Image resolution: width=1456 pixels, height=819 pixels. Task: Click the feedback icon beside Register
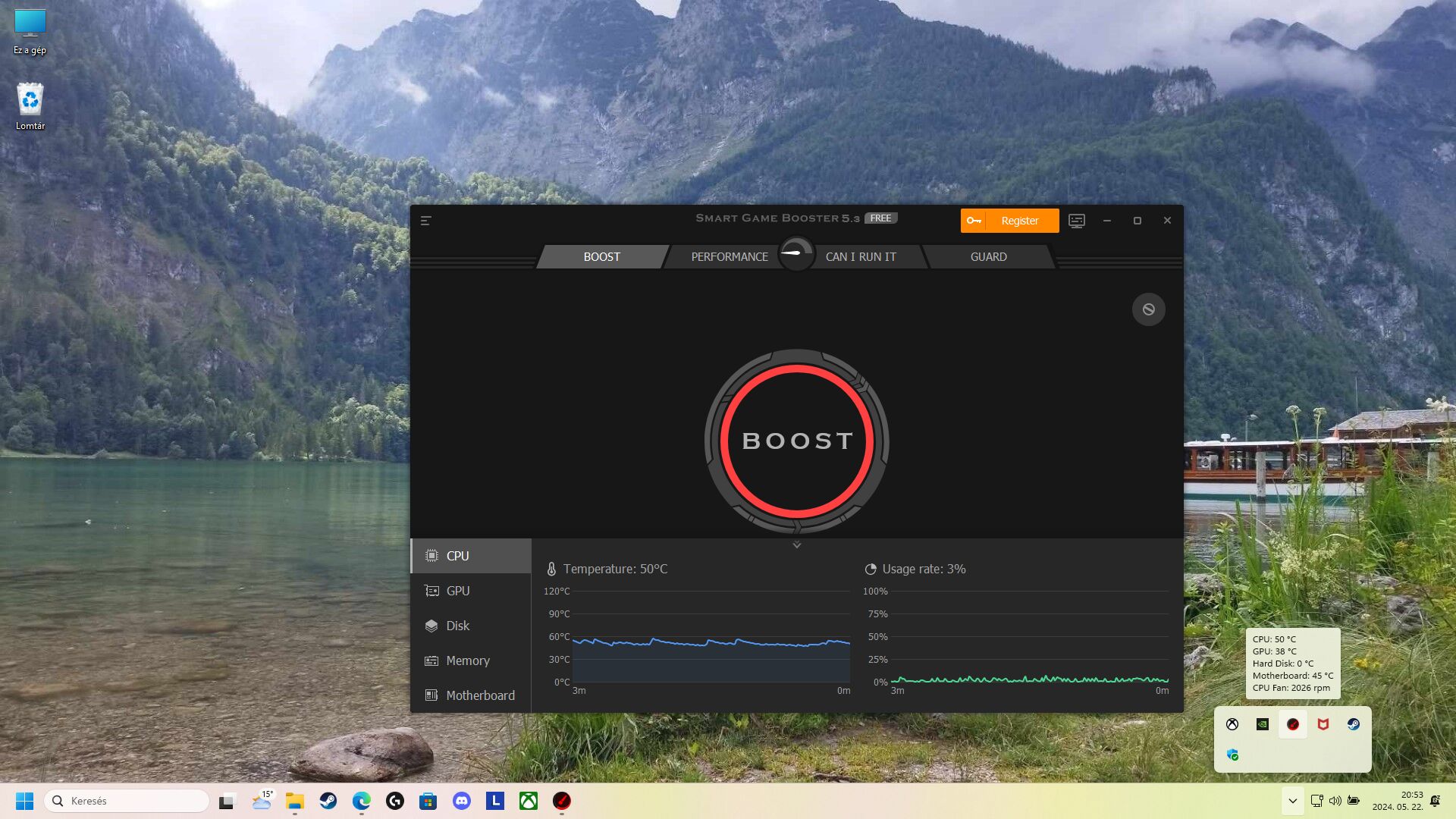tap(1076, 221)
